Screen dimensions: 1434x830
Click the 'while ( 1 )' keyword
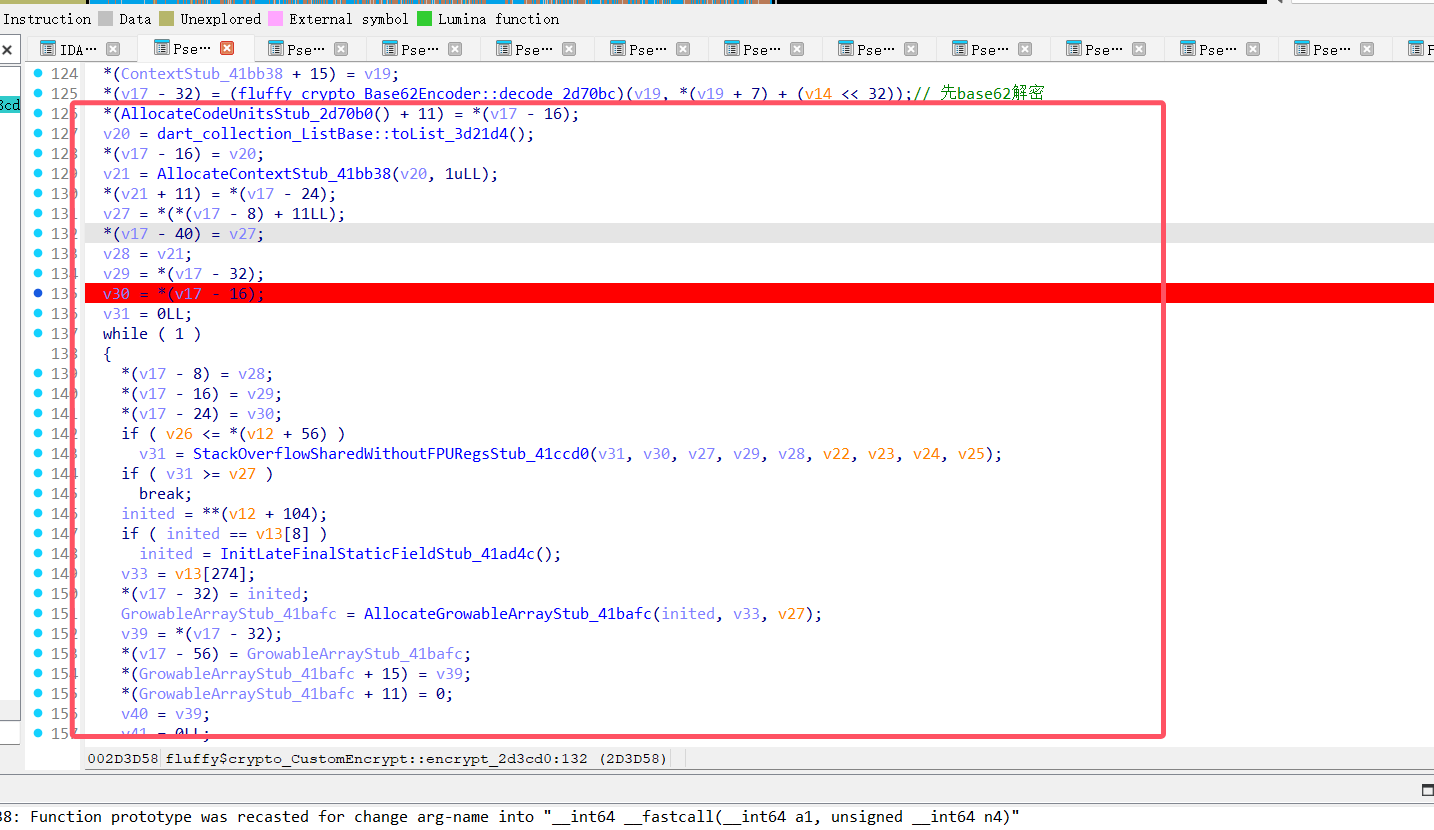tap(152, 333)
